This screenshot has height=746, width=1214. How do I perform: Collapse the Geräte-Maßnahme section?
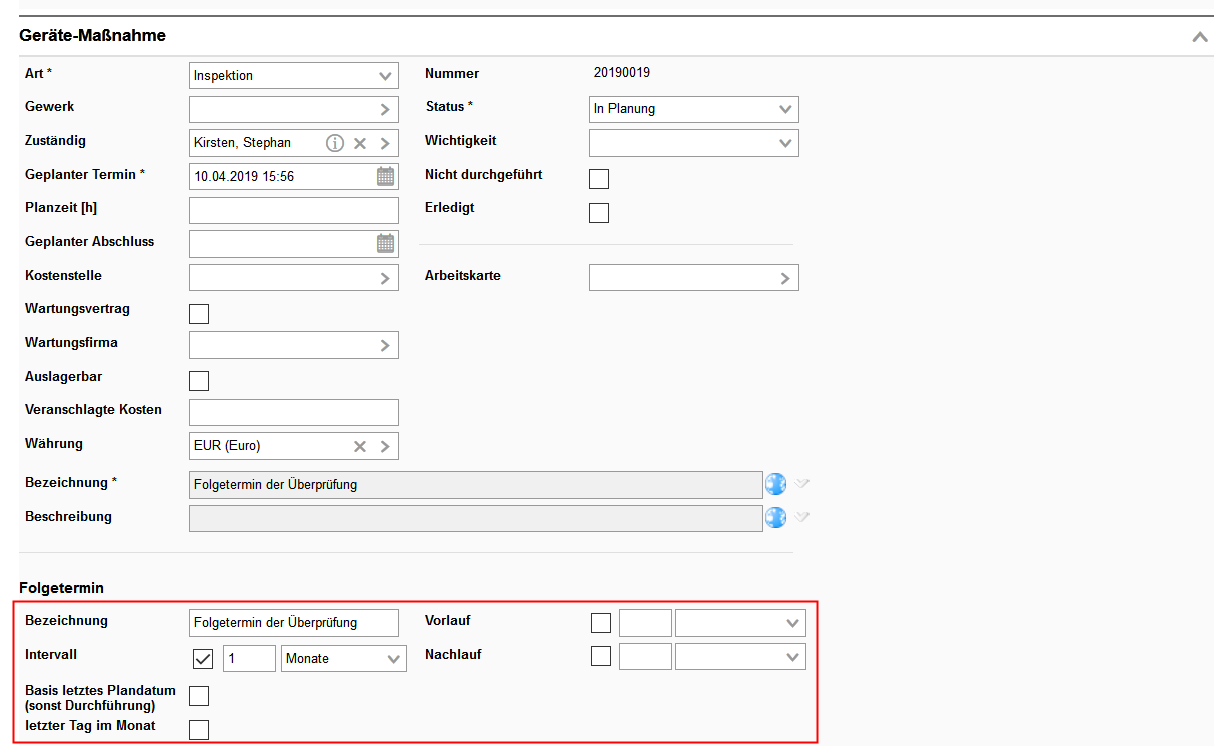[1200, 37]
